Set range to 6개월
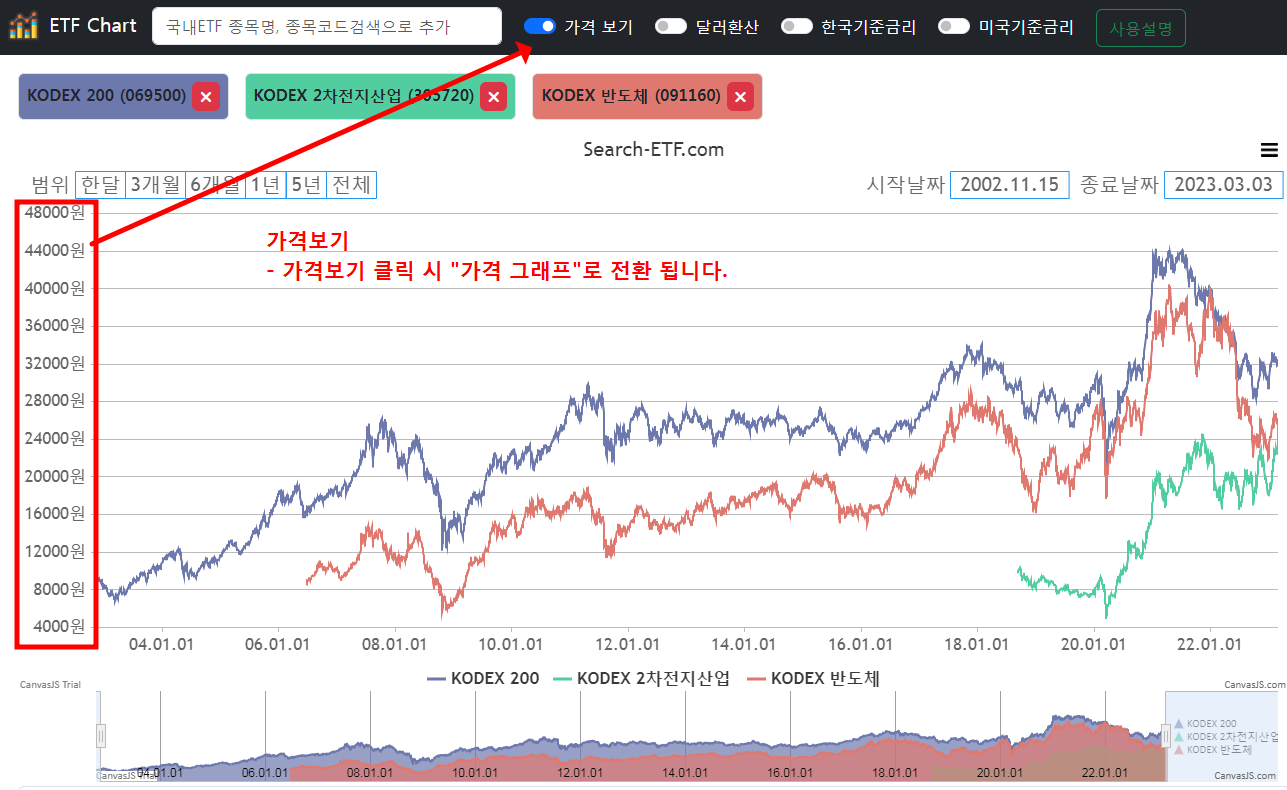 pos(215,185)
